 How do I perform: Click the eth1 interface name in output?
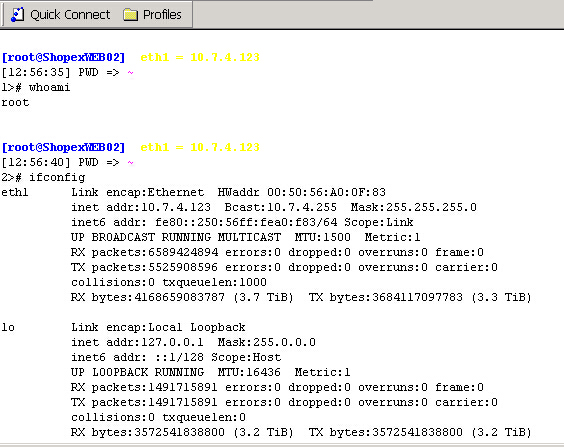tap(15, 192)
